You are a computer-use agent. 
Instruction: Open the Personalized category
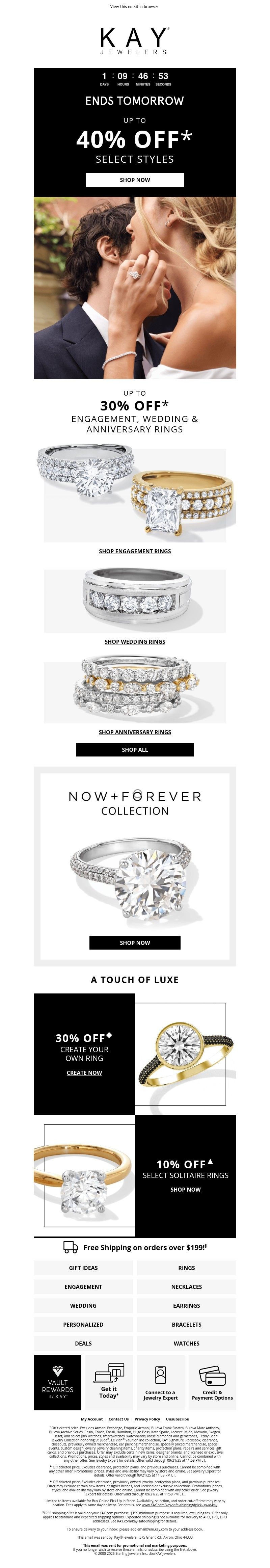[83, 1325]
